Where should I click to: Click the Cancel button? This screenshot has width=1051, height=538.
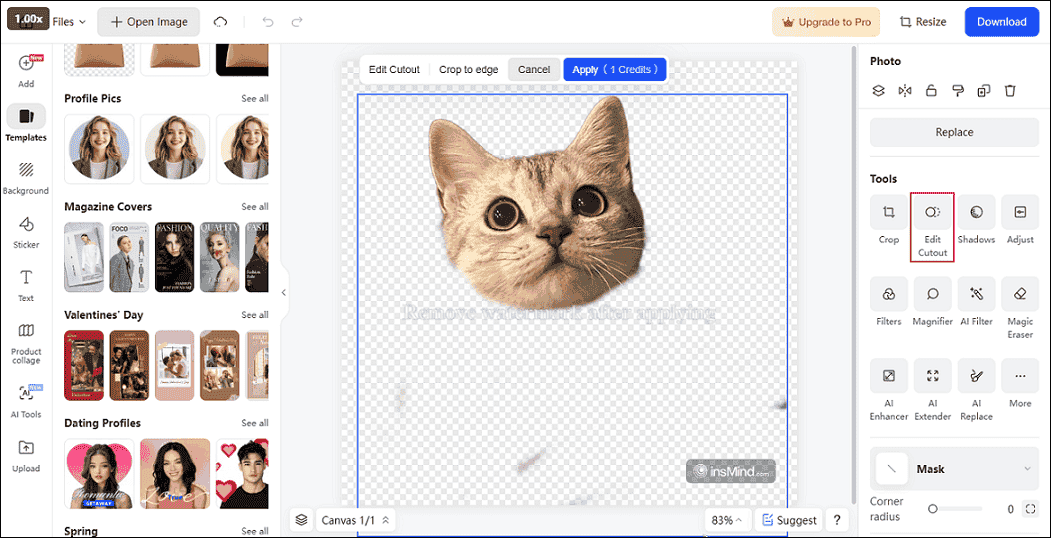534,70
